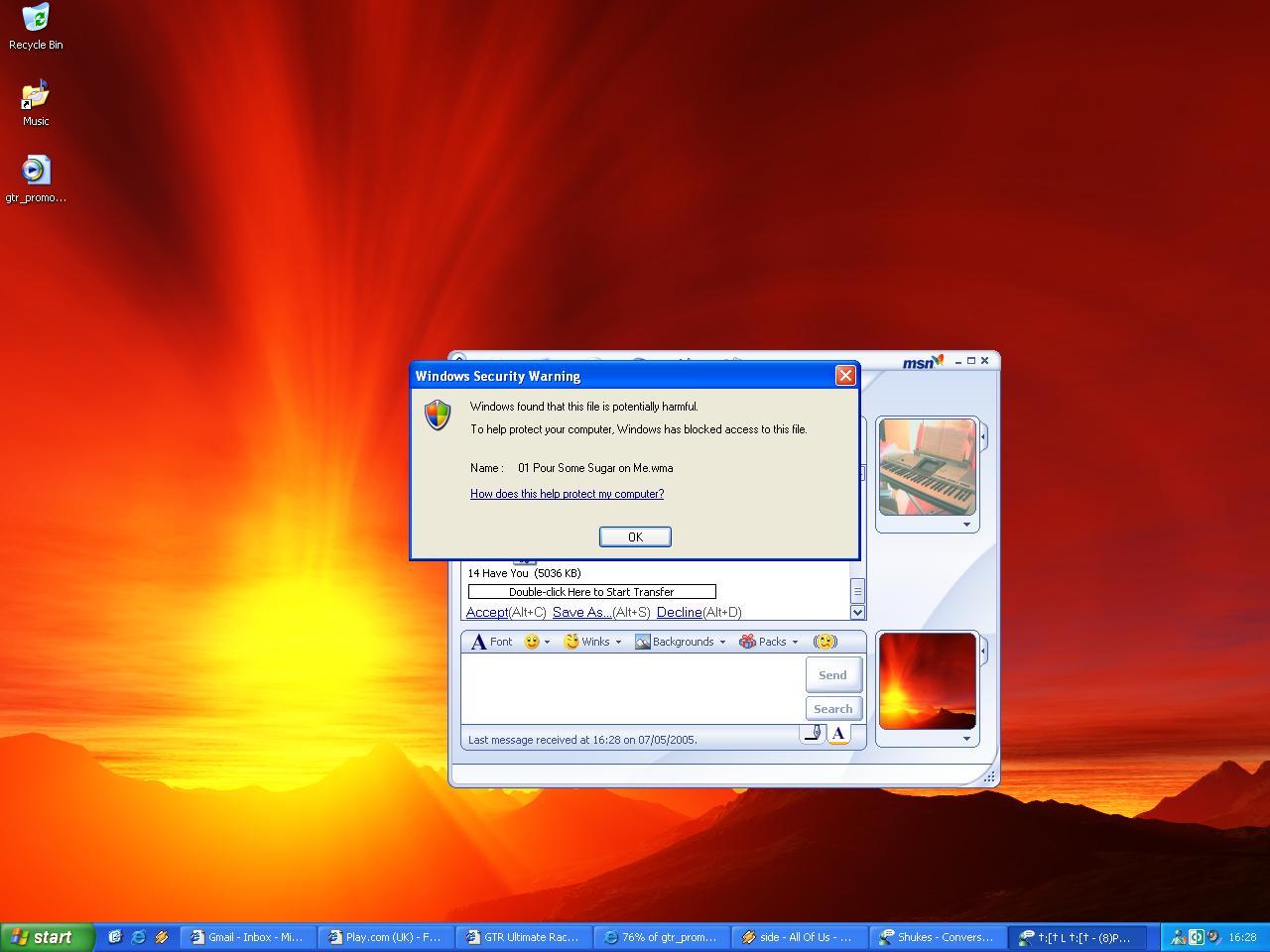
Task: Send a nudge with the vibrating smiley icon
Action: pos(825,642)
